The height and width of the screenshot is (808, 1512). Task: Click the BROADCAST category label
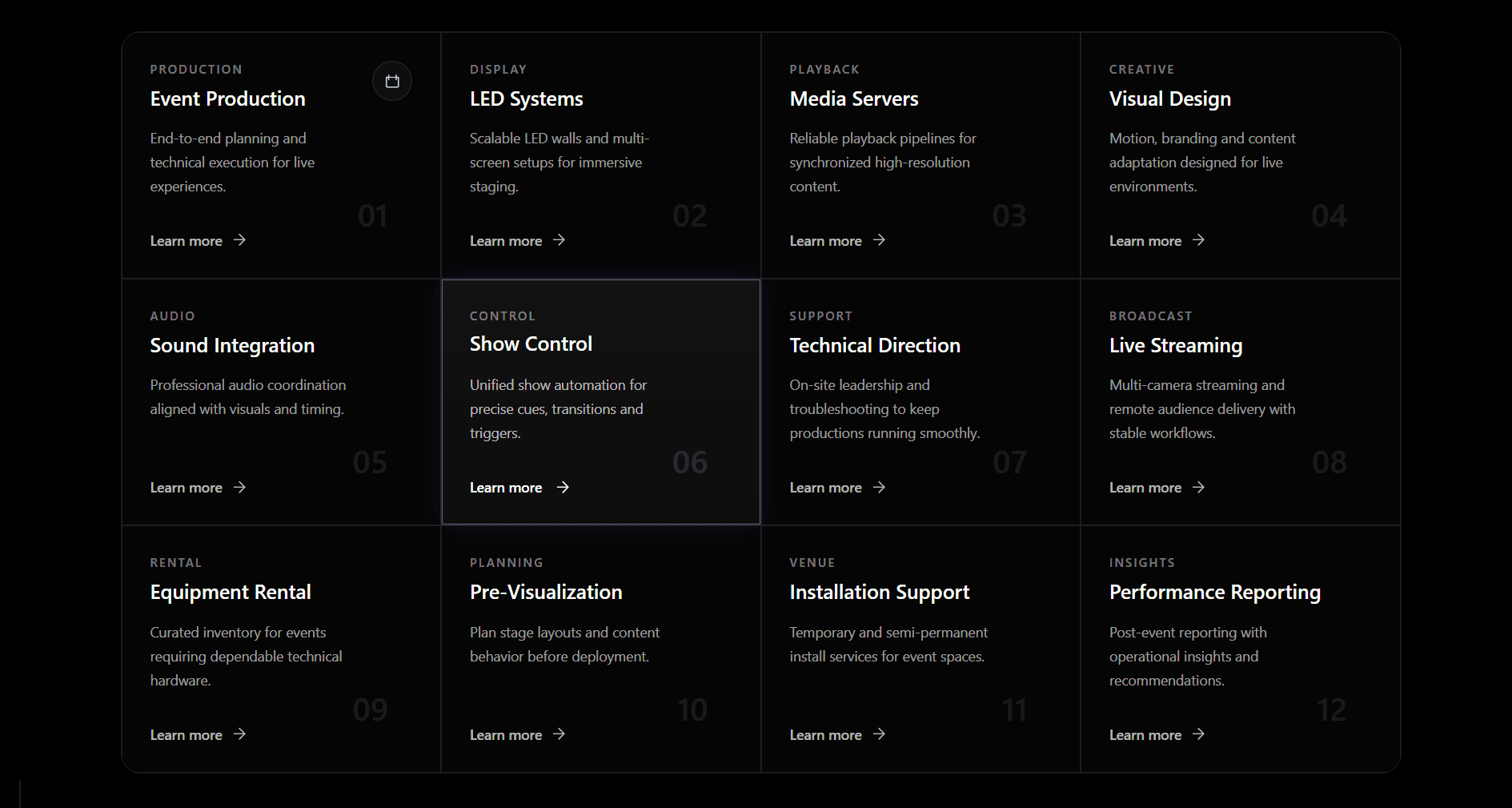click(1151, 316)
